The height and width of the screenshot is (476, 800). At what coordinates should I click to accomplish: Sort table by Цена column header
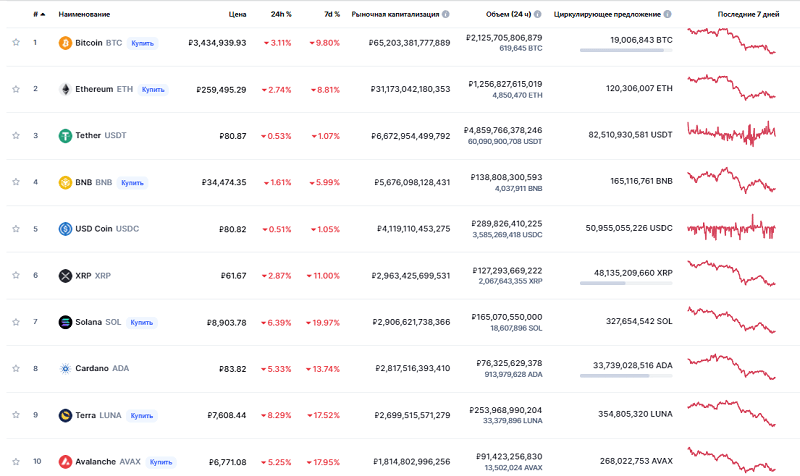(237, 15)
